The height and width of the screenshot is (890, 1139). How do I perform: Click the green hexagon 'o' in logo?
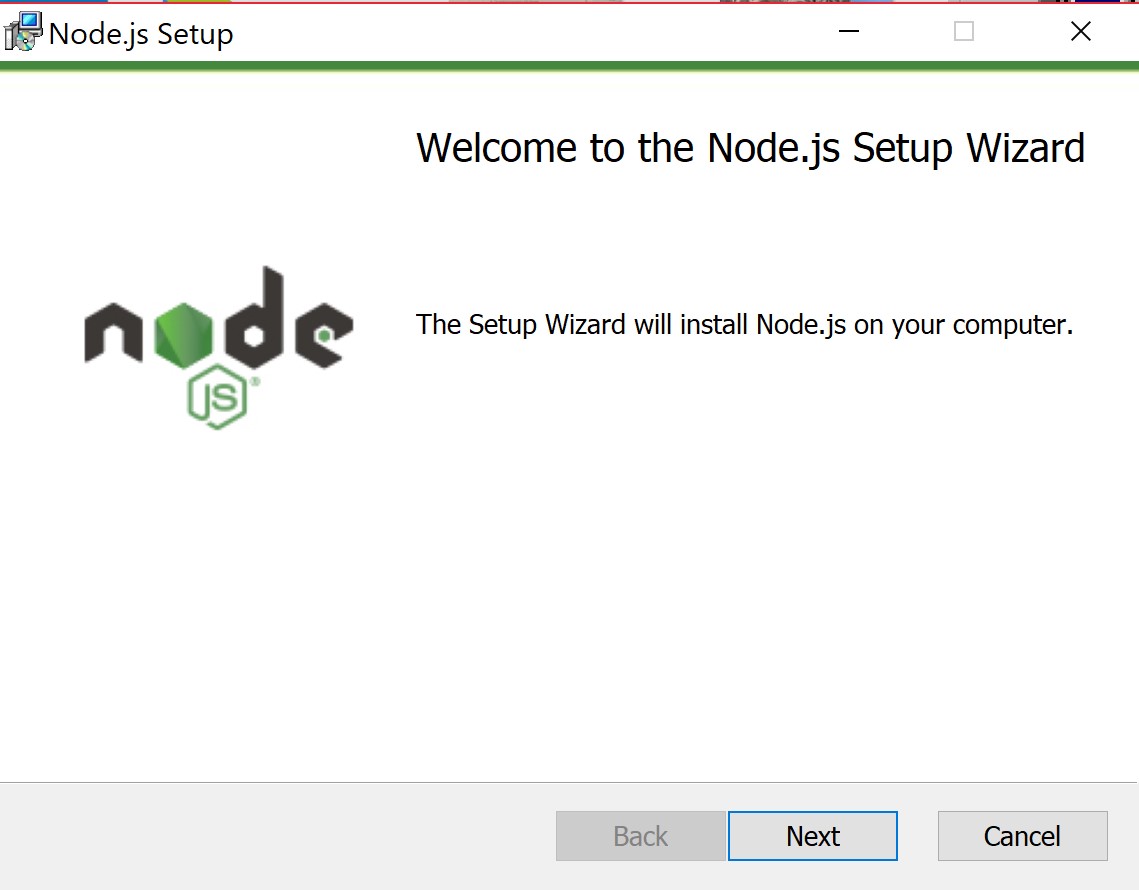184,333
